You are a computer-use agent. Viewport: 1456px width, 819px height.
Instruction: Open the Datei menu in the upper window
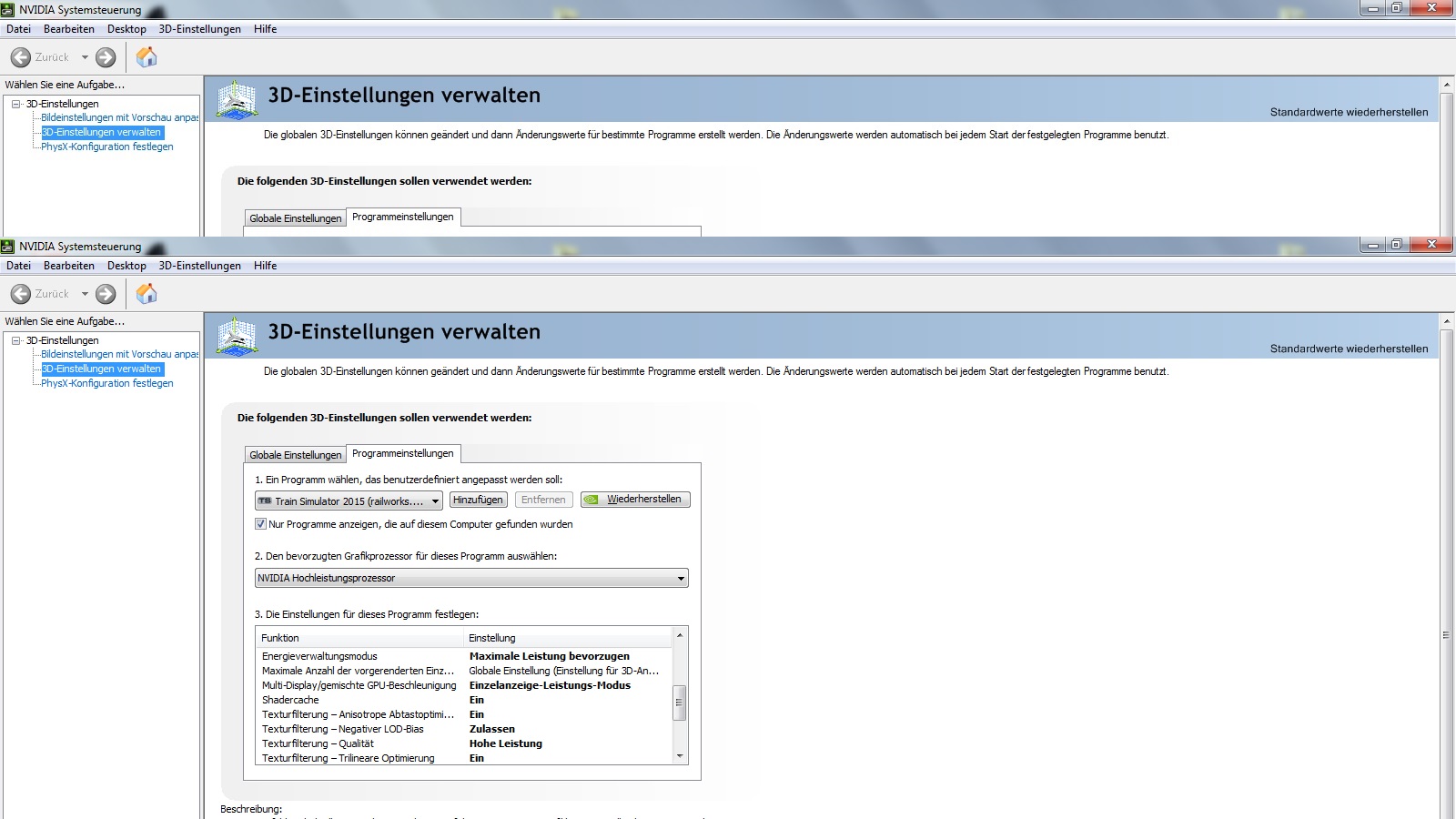18,29
